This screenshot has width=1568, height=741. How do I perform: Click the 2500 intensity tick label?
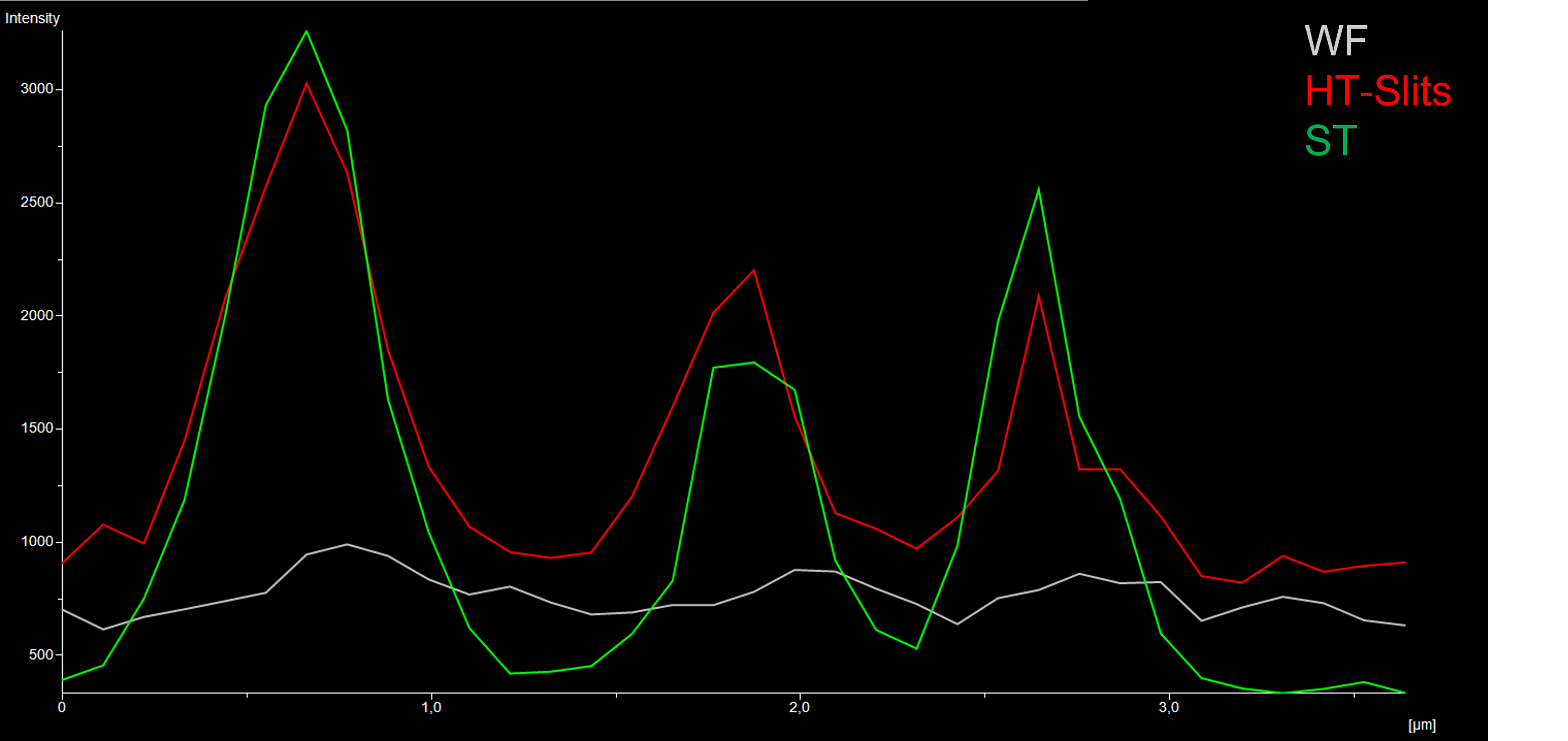point(37,202)
